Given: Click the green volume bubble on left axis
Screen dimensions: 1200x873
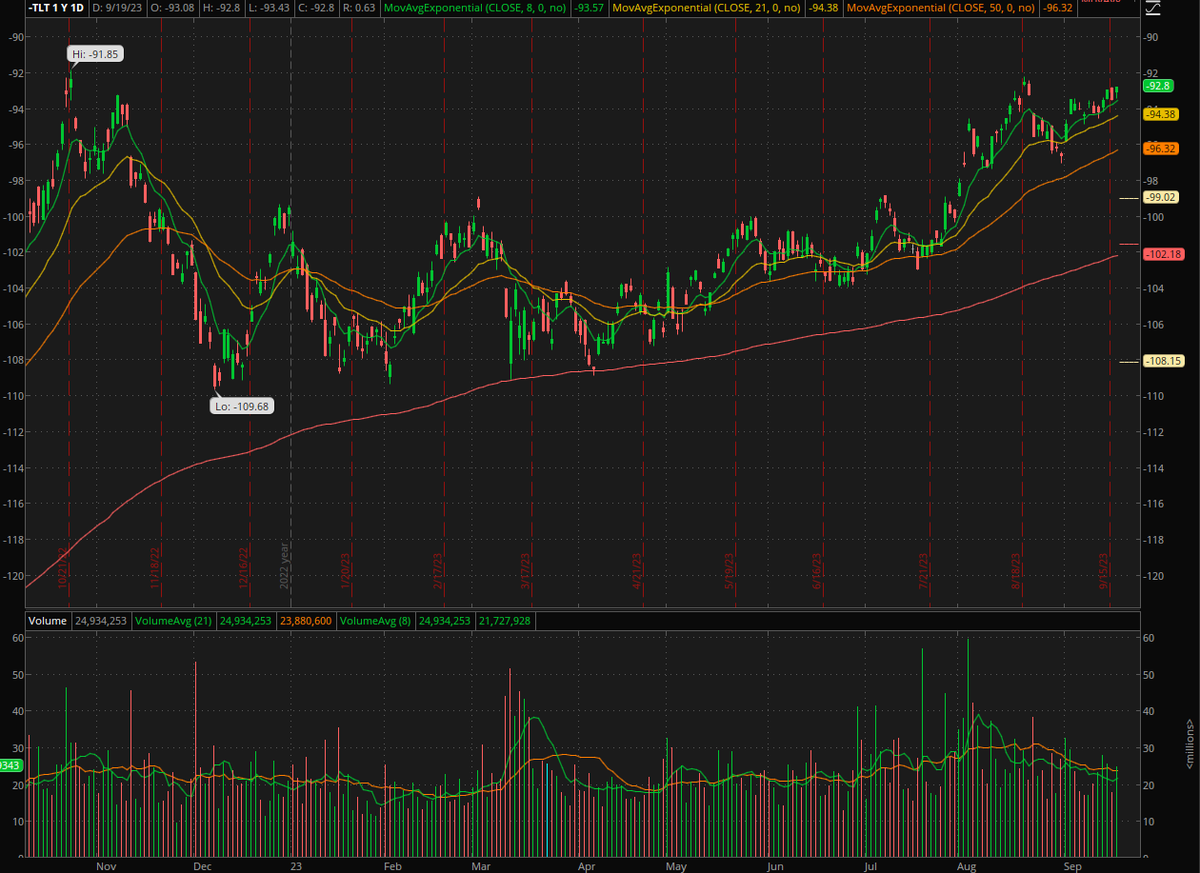Looking at the screenshot, I should 10,765.
